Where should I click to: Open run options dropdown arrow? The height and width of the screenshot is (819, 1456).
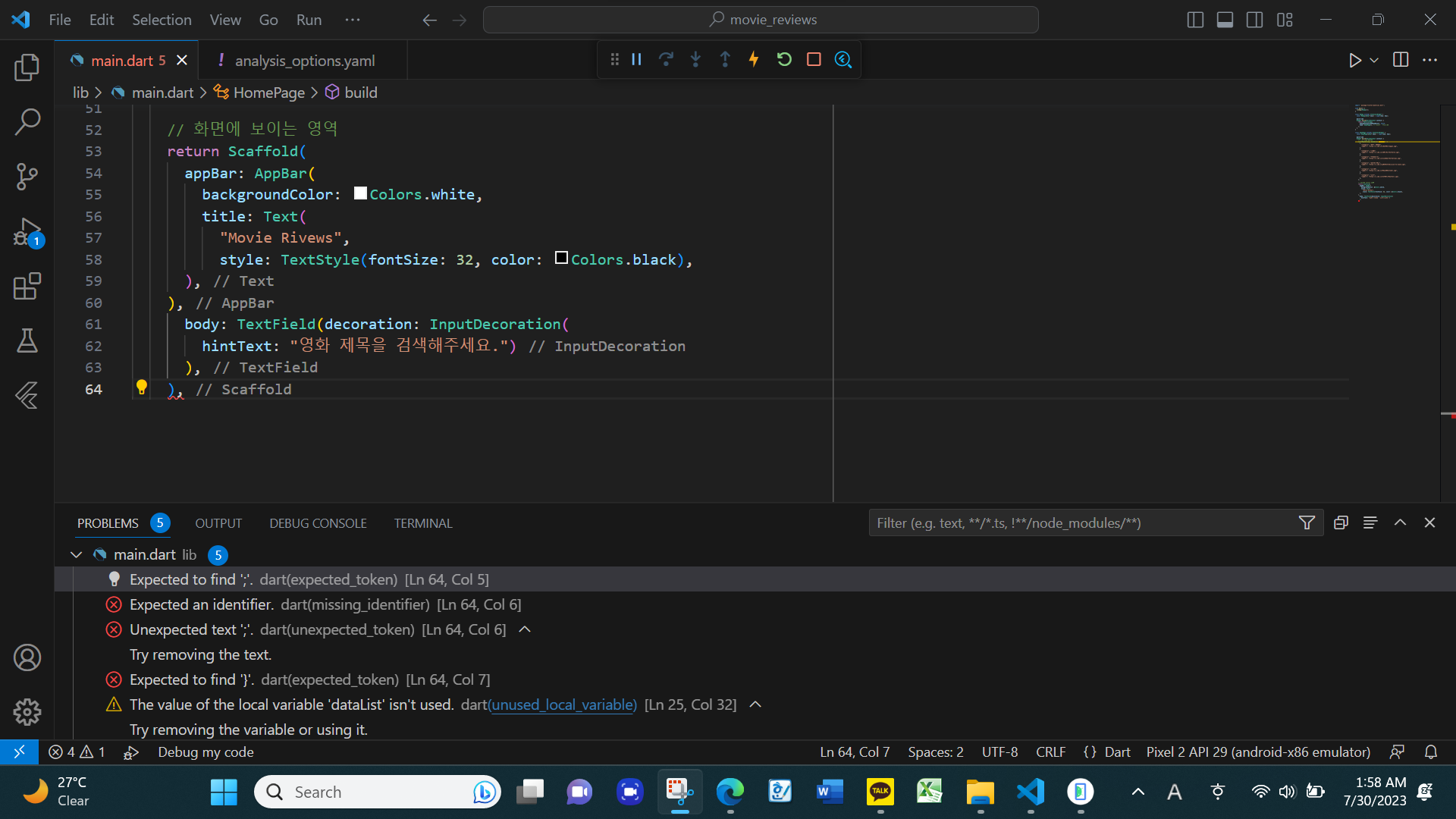1374,60
